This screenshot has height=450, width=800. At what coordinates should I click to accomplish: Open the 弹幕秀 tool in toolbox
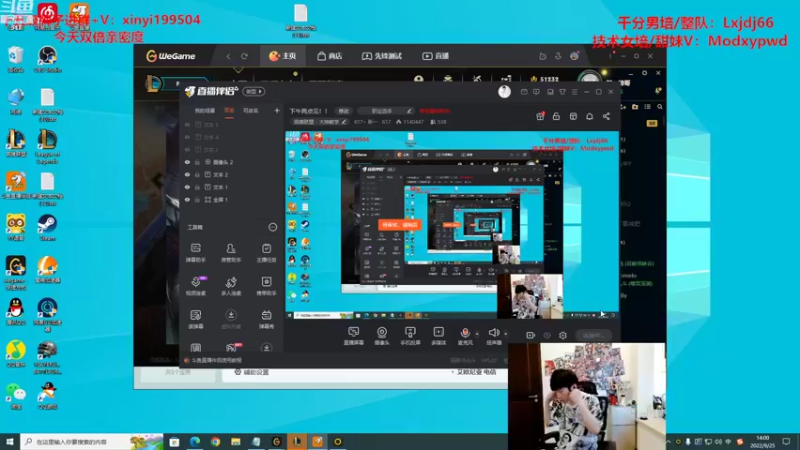coord(266,319)
